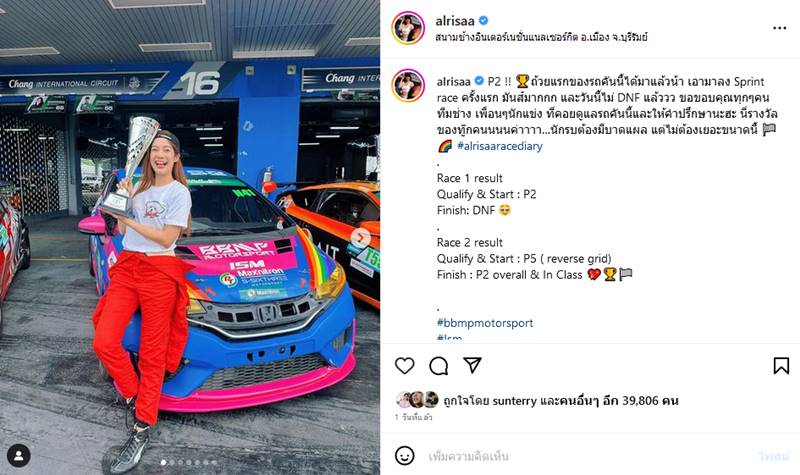Like the post with the heart icon
The height and width of the screenshot is (475, 800).
point(405,366)
